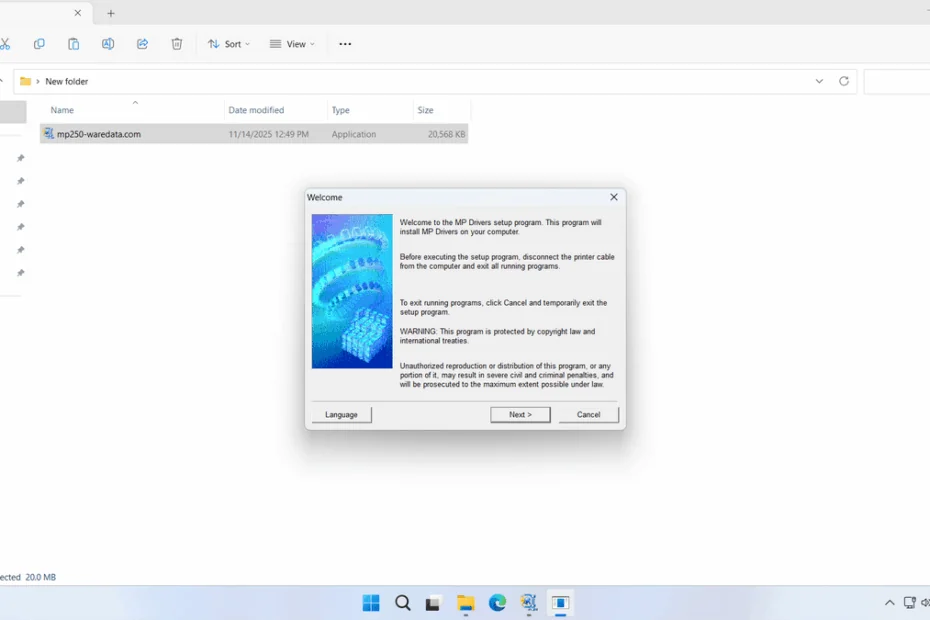Click the Paste clipboard icon
Image resolution: width=930 pixels, height=620 pixels.
pyautogui.click(x=73, y=44)
